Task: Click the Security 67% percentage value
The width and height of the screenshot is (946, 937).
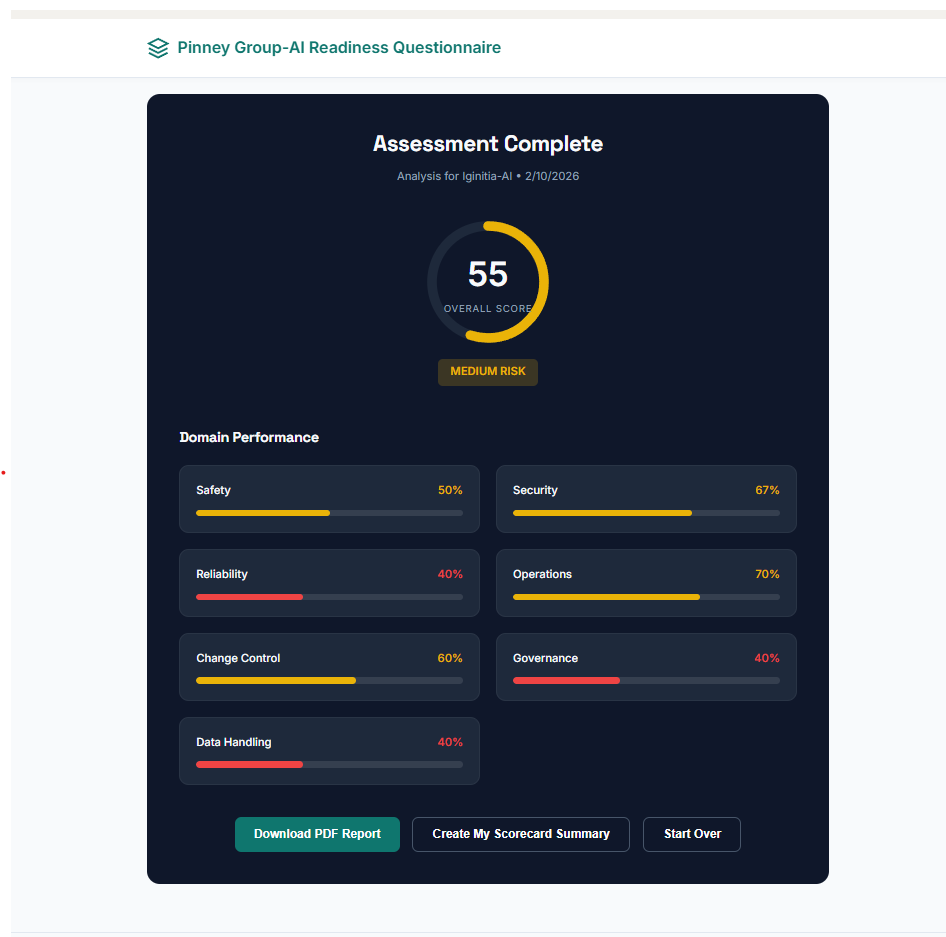Action: pos(767,490)
